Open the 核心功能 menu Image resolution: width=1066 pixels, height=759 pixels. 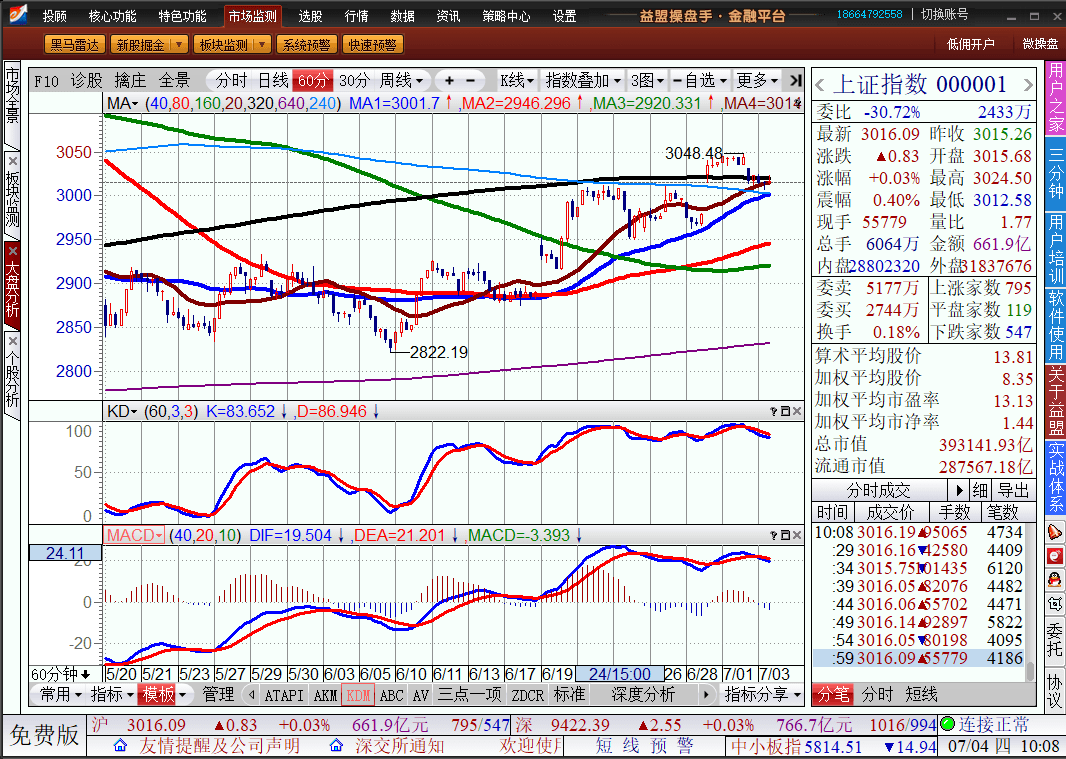point(112,16)
